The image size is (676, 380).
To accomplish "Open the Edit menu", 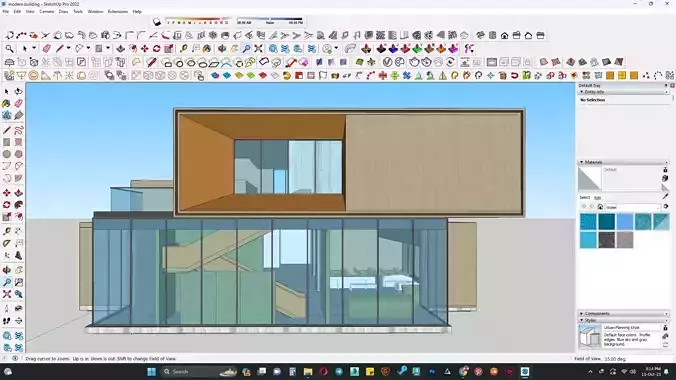I will tap(17, 12).
